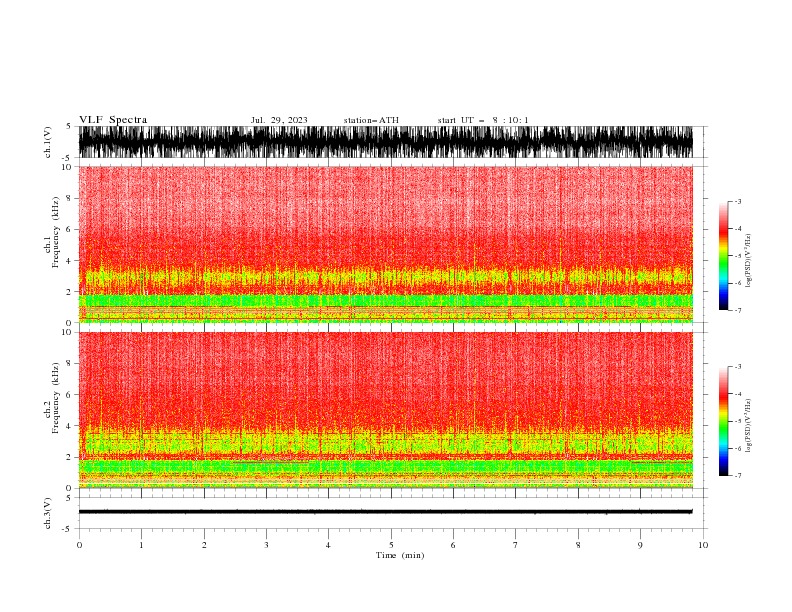The image size is (792, 612).
Task: Click the "-3" value on ch.1 colorbar
Action: click(738, 201)
